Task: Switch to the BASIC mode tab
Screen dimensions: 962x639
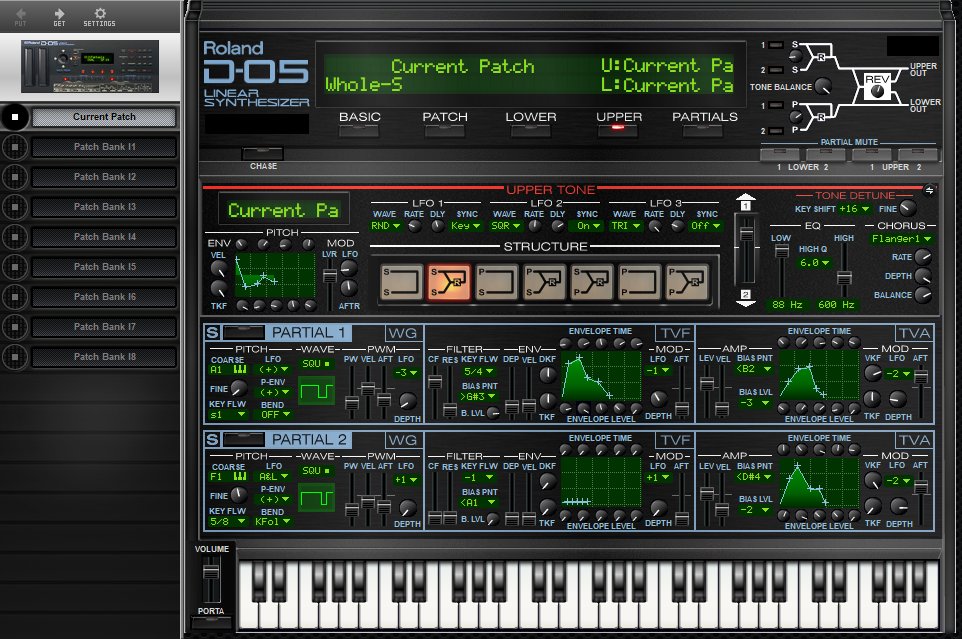Action: pos(360,130)
